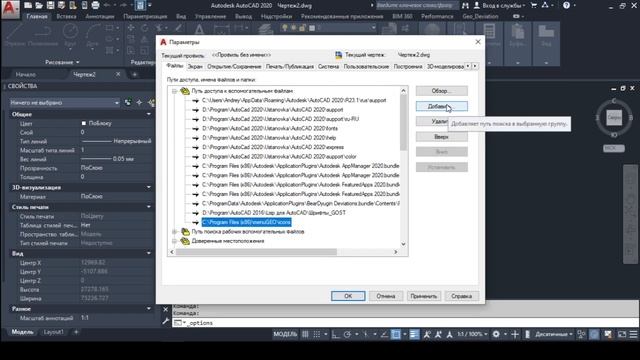
Task: Click the New drawing icon in quick access toolbar
Action: [28, 5]
